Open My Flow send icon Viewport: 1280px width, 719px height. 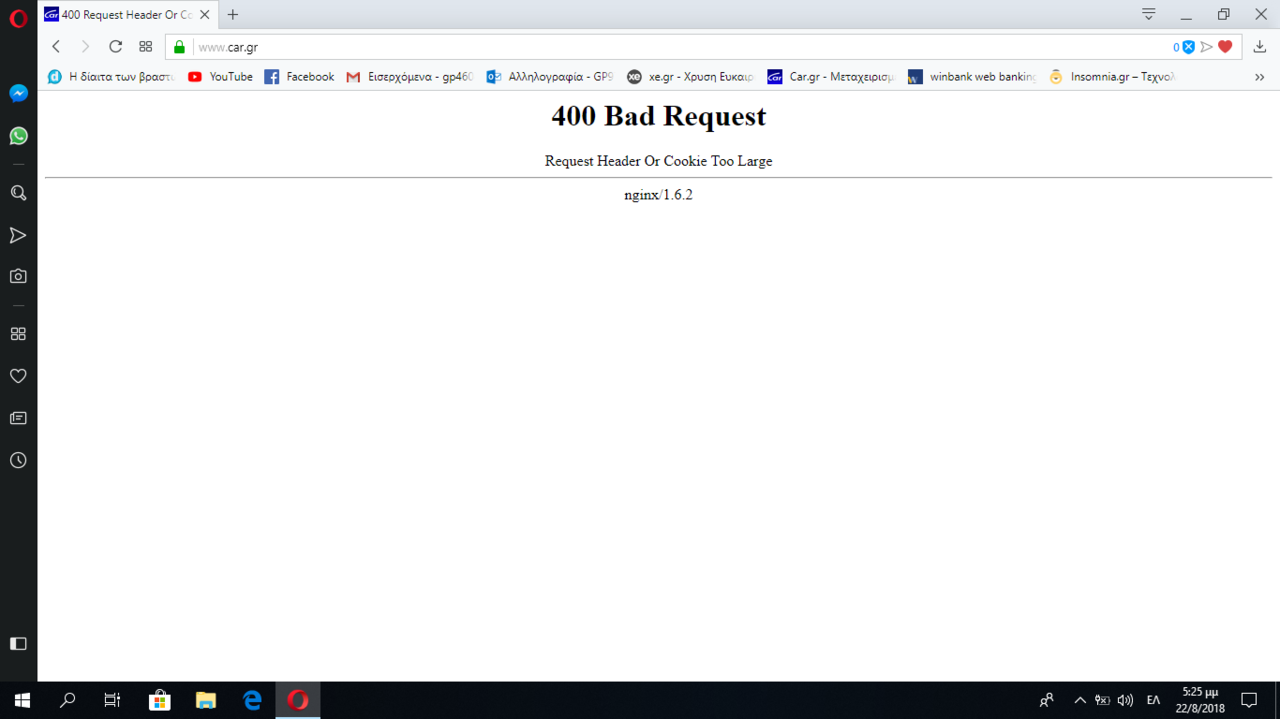coord(18,235)
